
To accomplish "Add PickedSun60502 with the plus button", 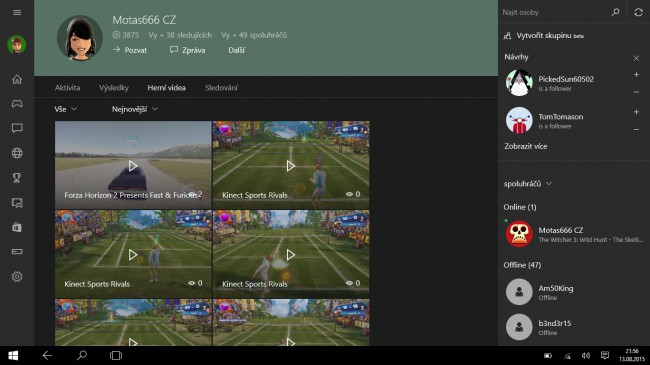I will 636,75.
